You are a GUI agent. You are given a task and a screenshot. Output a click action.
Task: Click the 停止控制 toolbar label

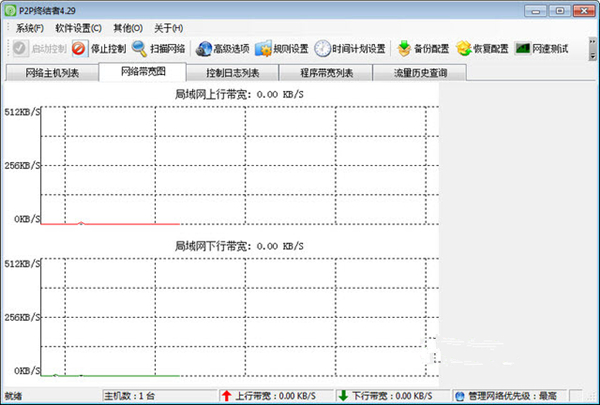coord(108,49)
